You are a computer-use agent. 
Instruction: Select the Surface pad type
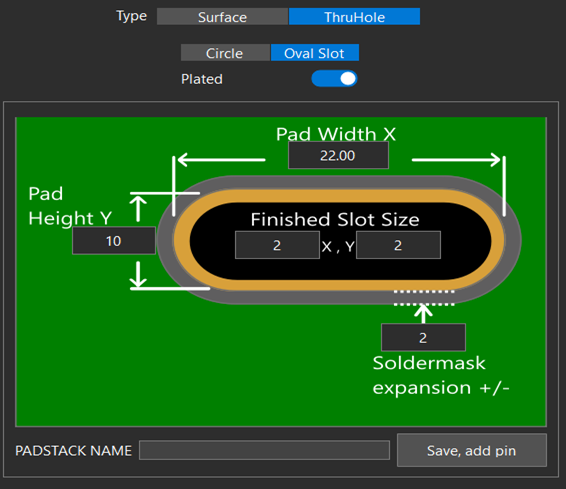click(222, 17)
